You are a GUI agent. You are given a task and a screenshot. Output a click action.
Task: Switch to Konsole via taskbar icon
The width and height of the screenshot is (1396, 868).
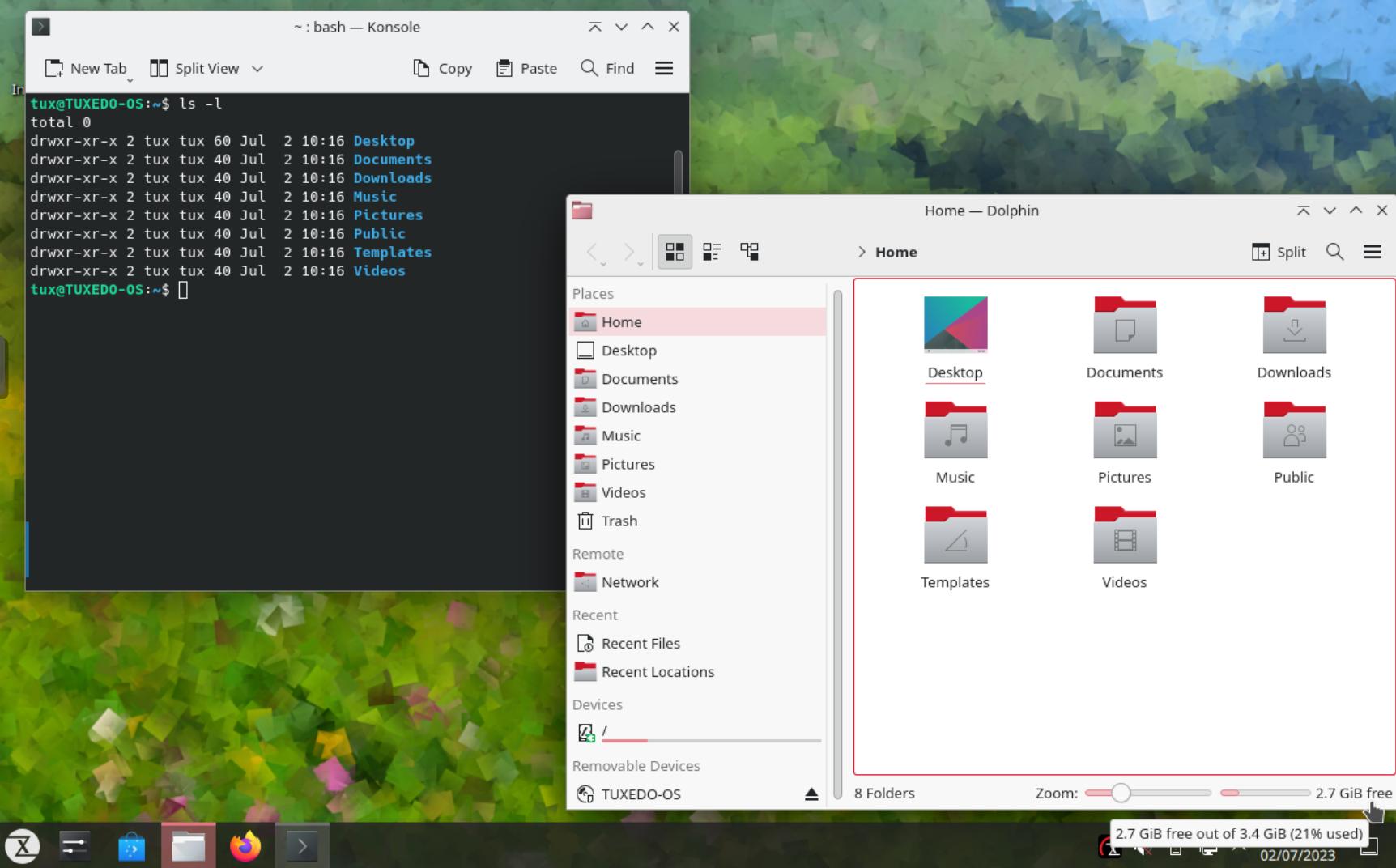pos(302,846)
